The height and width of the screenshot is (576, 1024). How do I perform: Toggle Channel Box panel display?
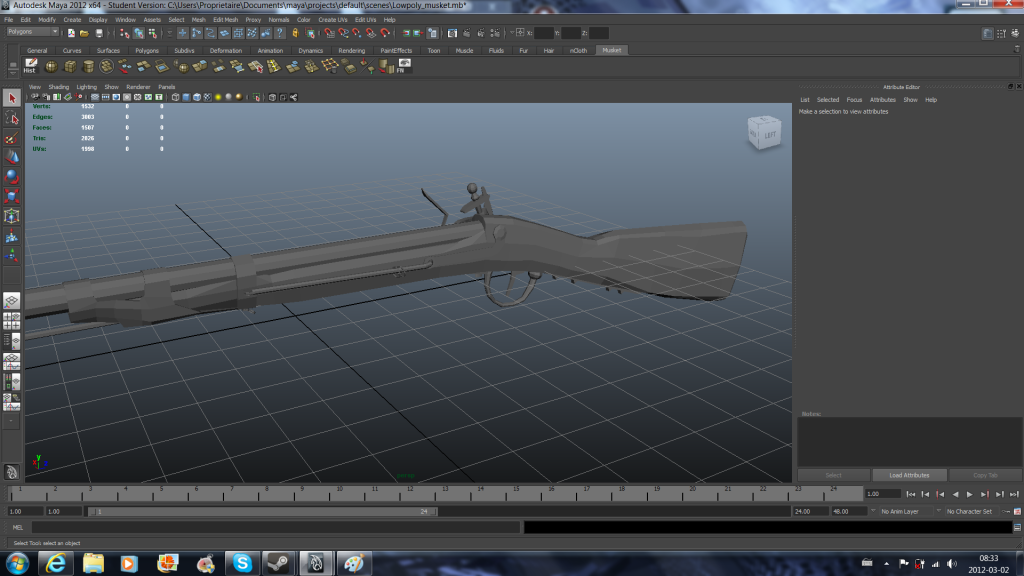(x=1015, y=33)
